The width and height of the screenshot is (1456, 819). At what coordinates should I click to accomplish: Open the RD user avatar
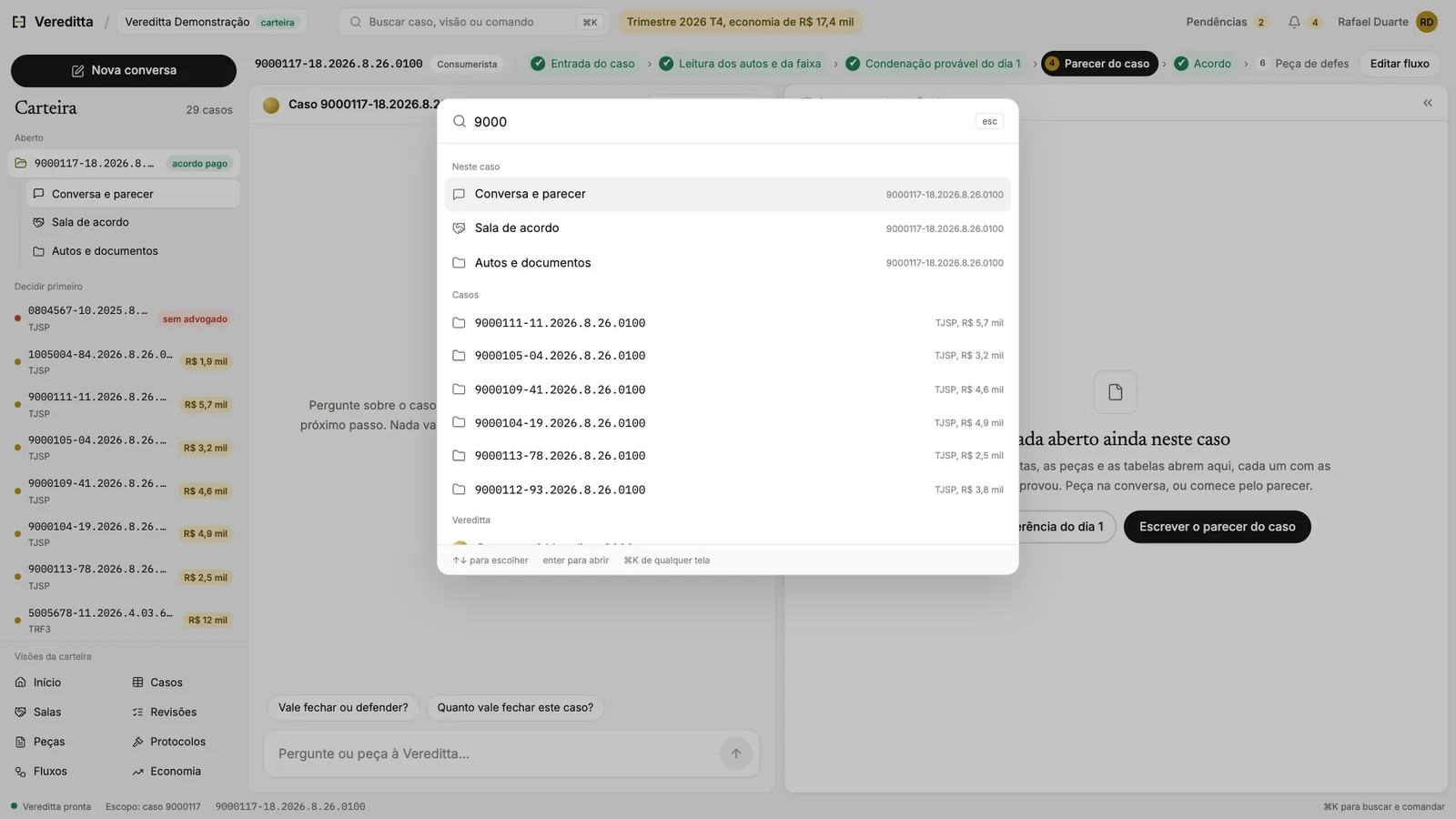(1426, 22)
